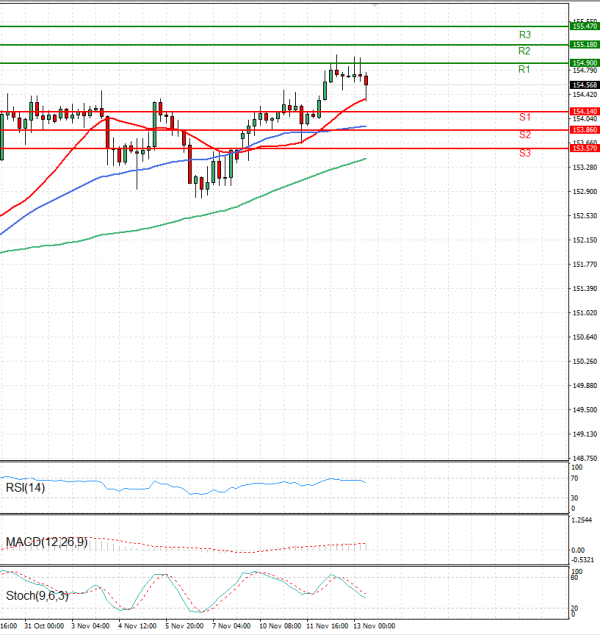
Task: Click the MACD(12,26,9) indicator label
Action: coord(46,542)
